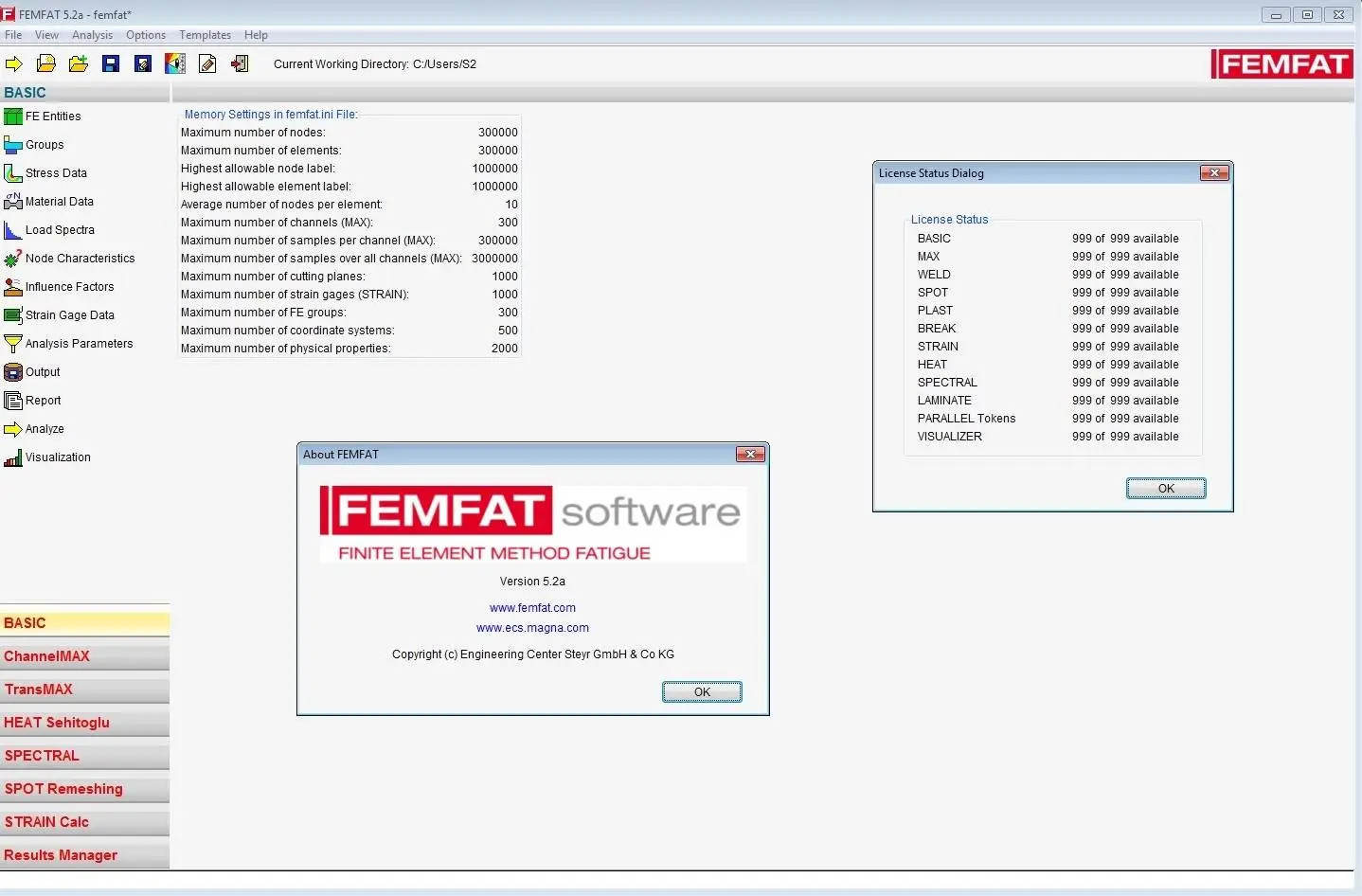Click the page with pencil edit icon
Image resolution: width=1362 pixels, height=896 pixels.
click(x=207, y=64)
